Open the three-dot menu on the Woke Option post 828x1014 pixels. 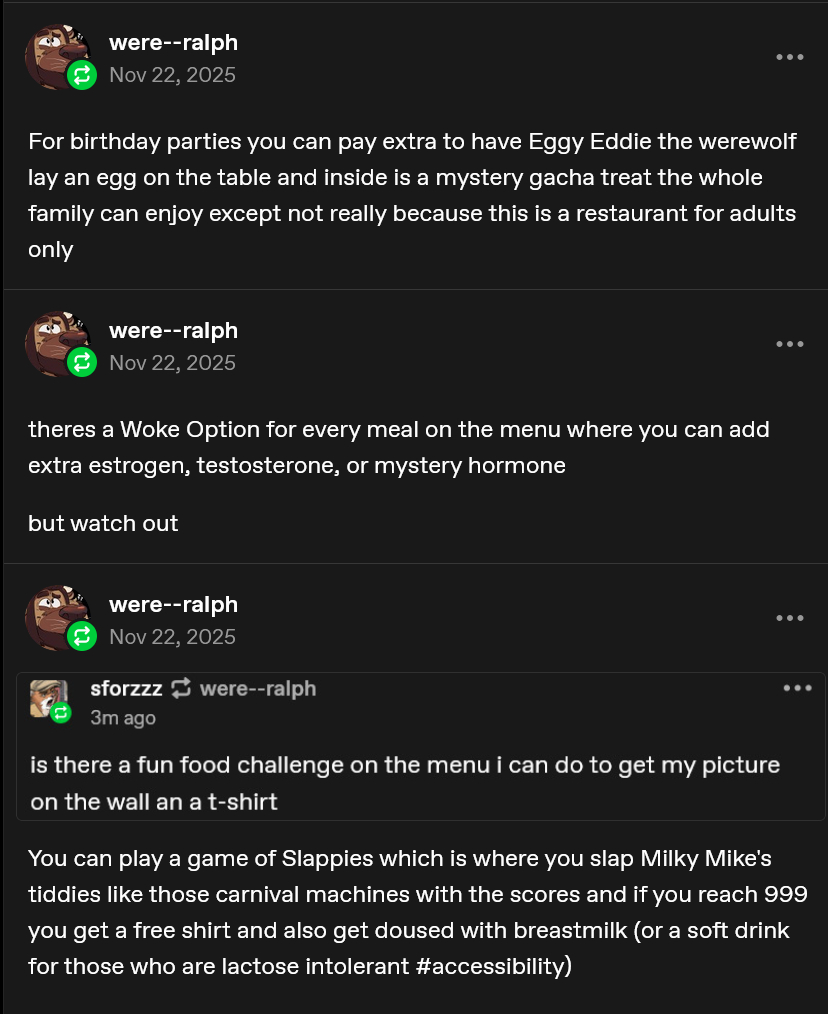pos(789,344)
